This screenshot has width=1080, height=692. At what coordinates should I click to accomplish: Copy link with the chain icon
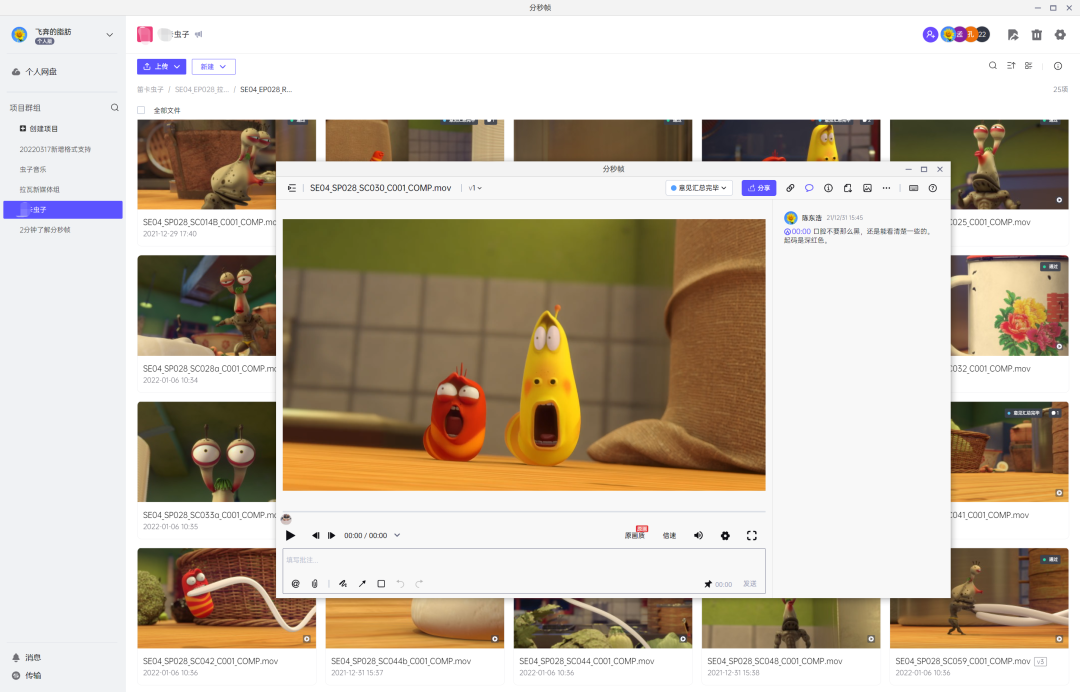[x=790, y=187]
